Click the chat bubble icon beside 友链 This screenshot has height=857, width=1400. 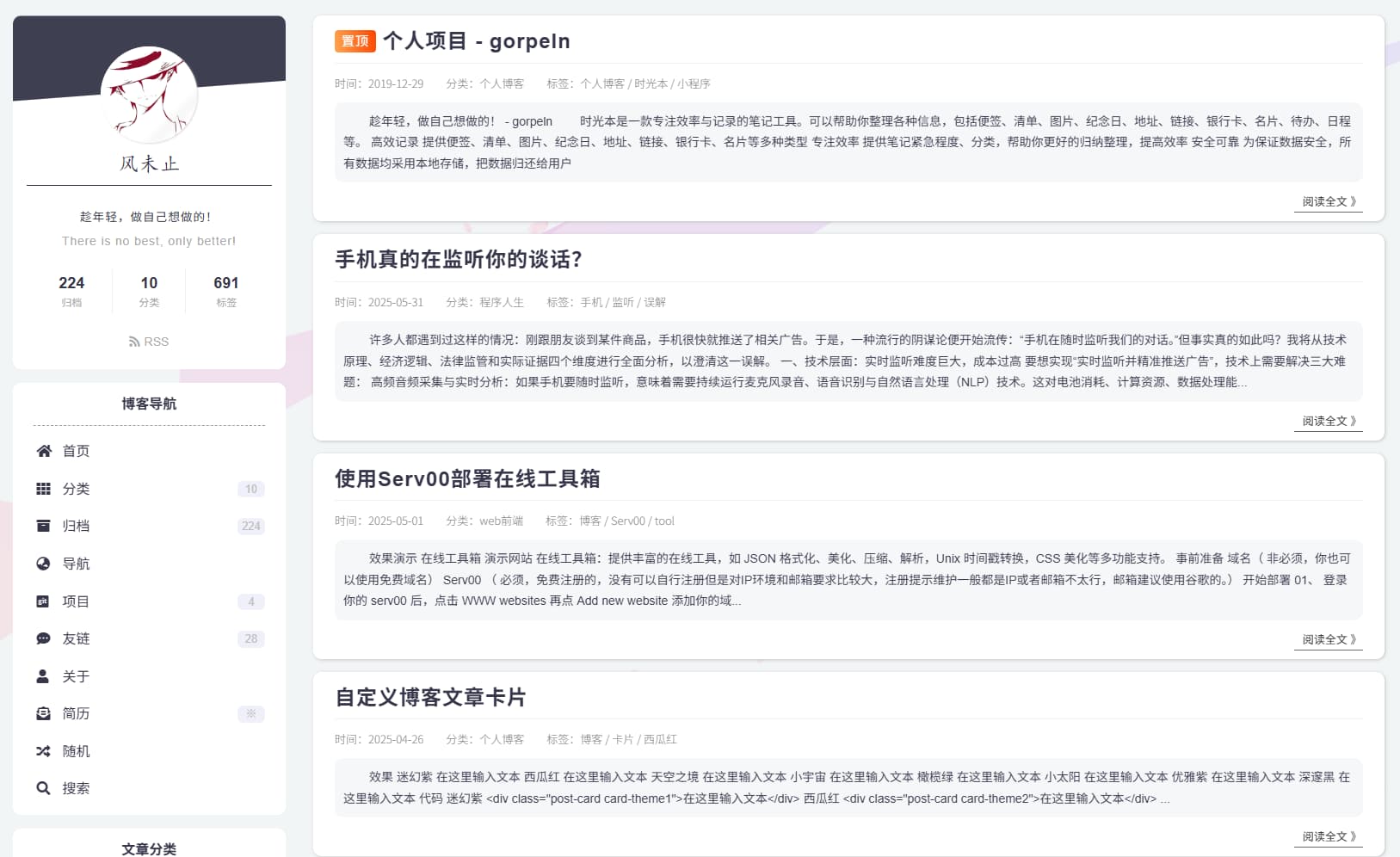[x=43, y=638]
